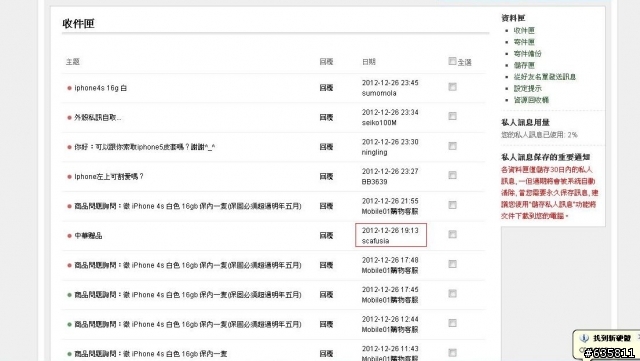Open the 中華贈品 message
The image size is (640, 361).
[88, 236]
